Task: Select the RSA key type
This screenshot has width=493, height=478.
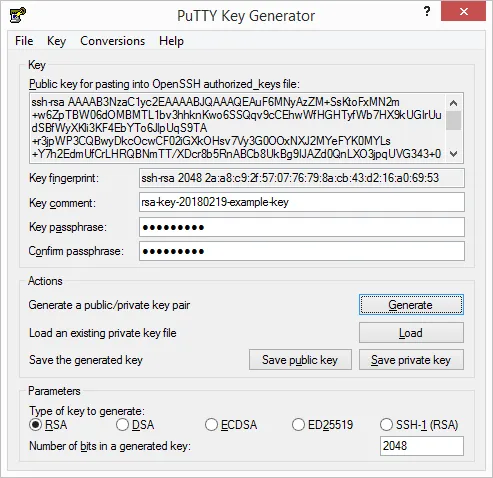Action: coord(48,425)
